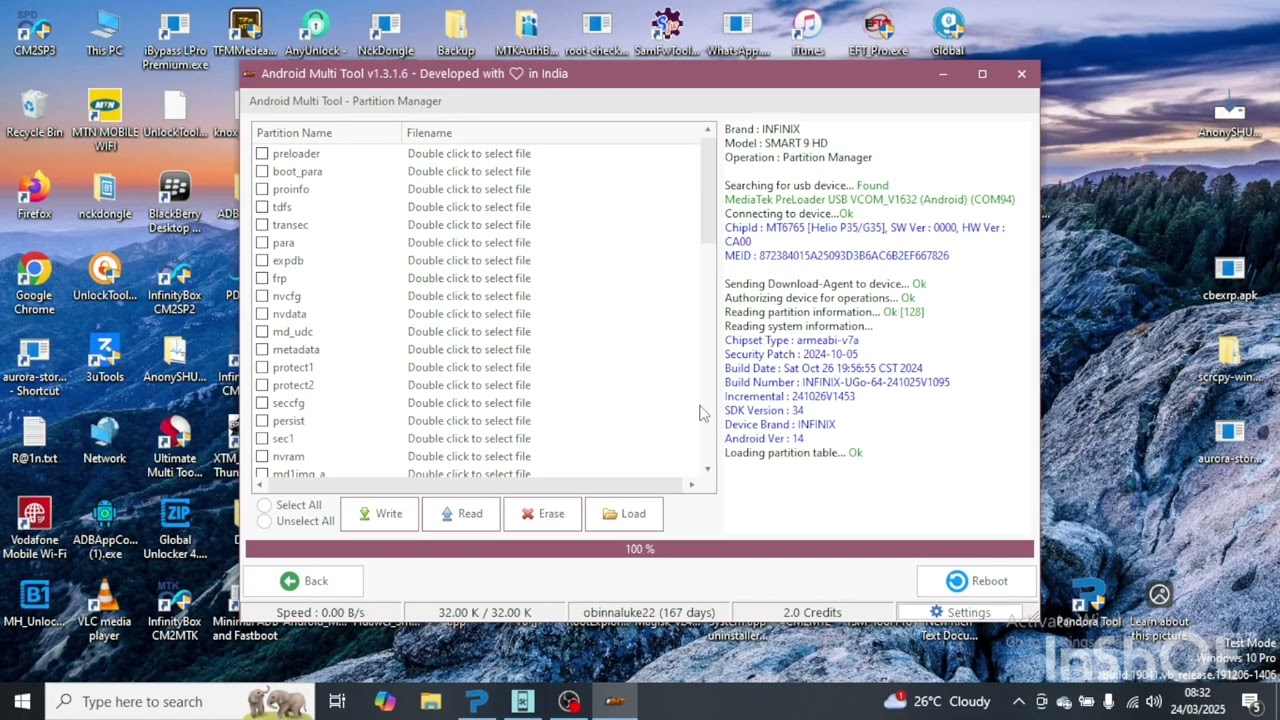Viewport: 1280px width, 720px height.
Task: Click the Erase button
Action: [x=542, y=514]
